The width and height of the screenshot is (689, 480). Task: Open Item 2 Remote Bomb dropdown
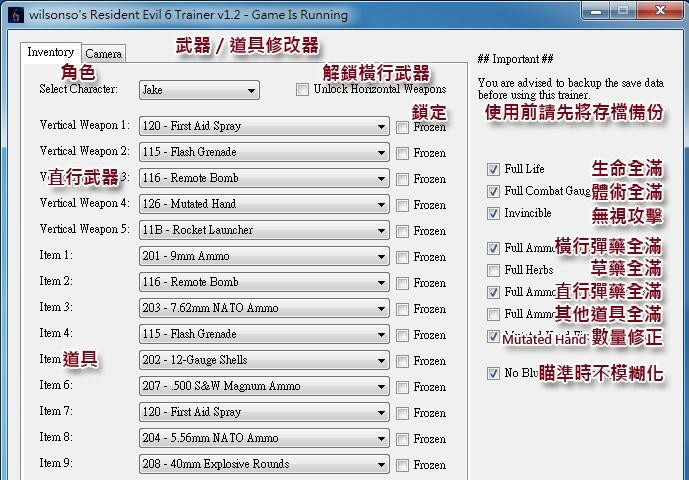click(264, 282)
